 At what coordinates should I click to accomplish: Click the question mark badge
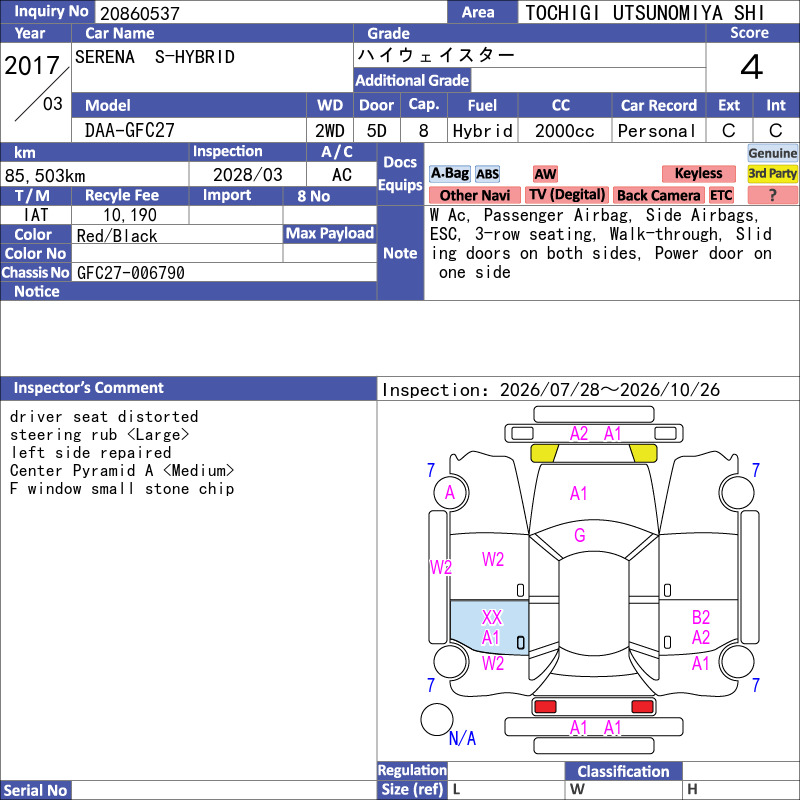[772, 195]
